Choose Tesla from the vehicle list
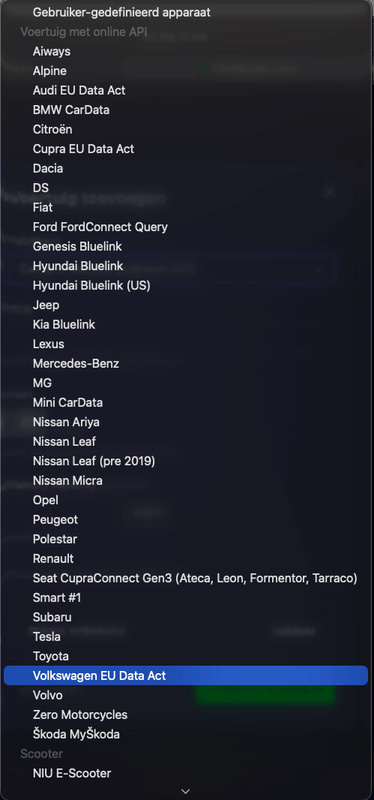 (x=186, y=636)
